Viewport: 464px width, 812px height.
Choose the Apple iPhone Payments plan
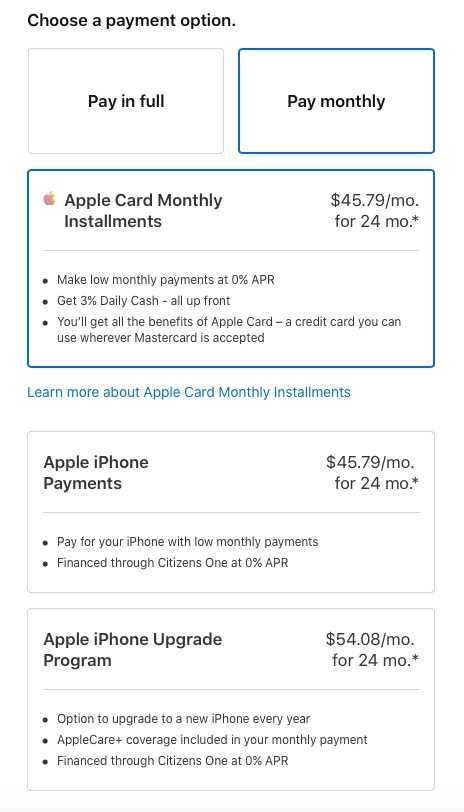(231, 512)
